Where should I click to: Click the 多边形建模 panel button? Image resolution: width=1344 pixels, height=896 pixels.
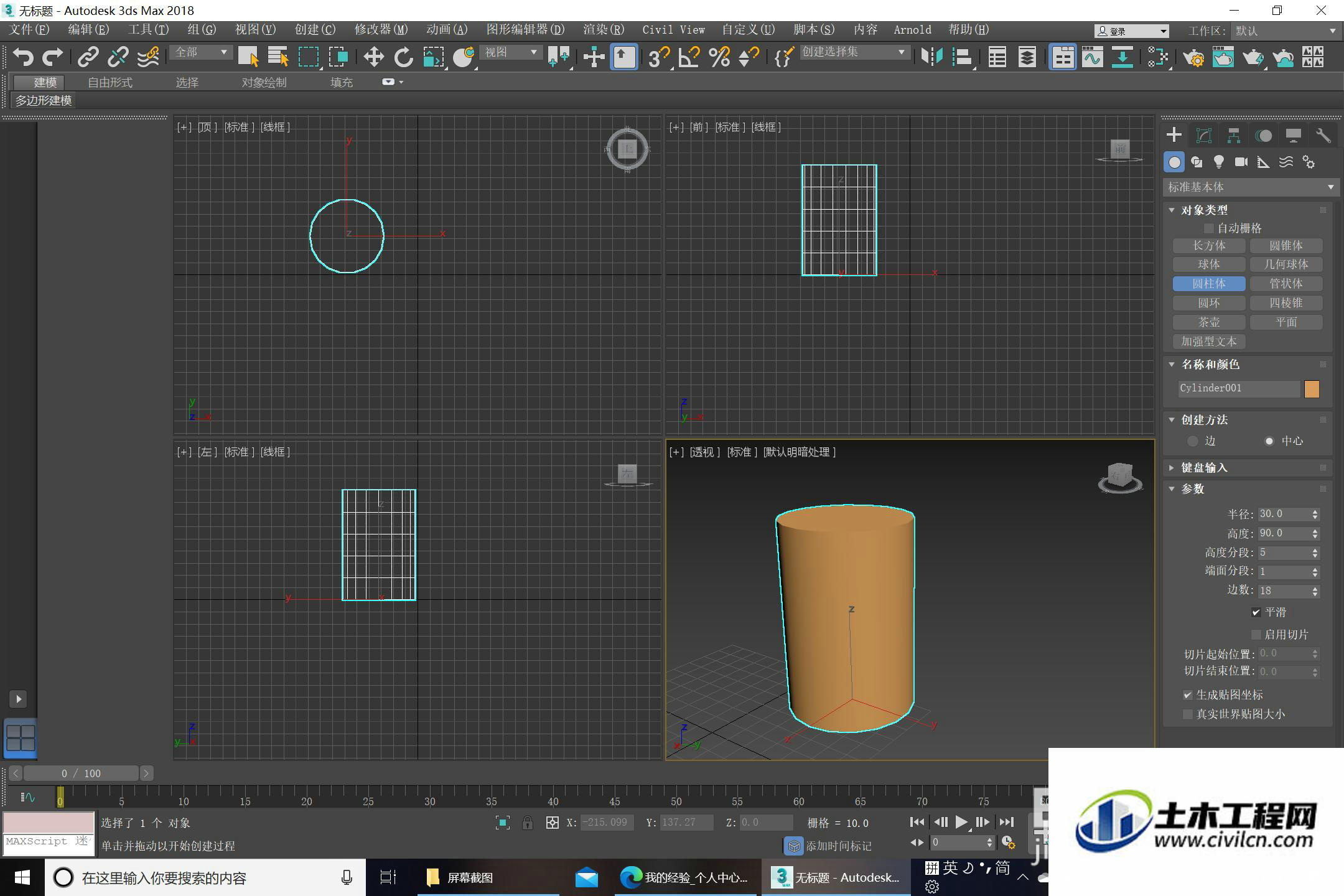(43, 100)
